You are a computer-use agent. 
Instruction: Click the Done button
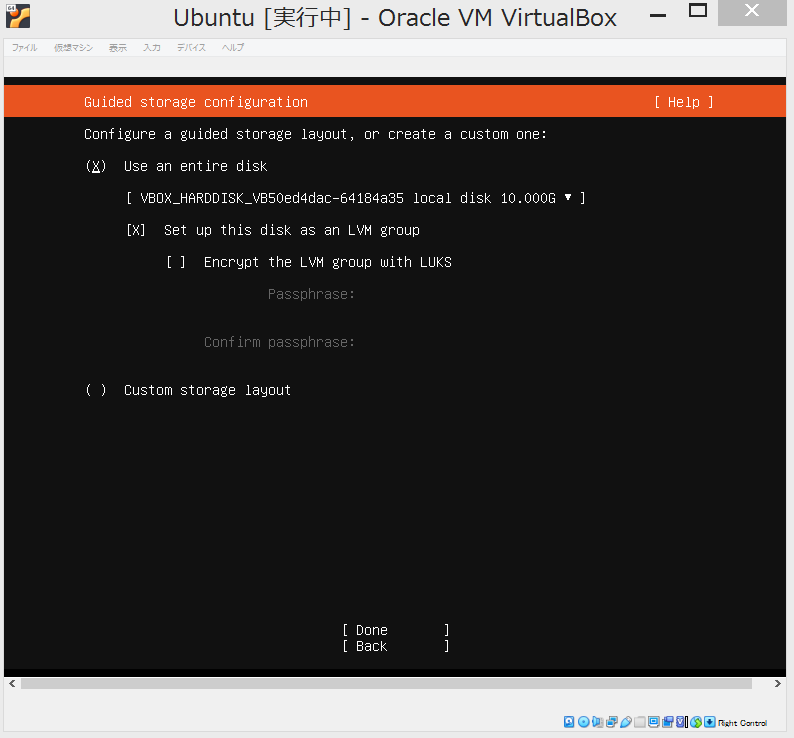[x=396, y=630]
